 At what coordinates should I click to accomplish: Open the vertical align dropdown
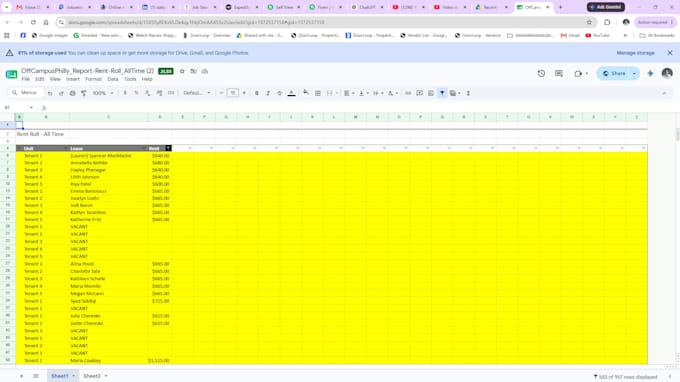tap(363, 93)
